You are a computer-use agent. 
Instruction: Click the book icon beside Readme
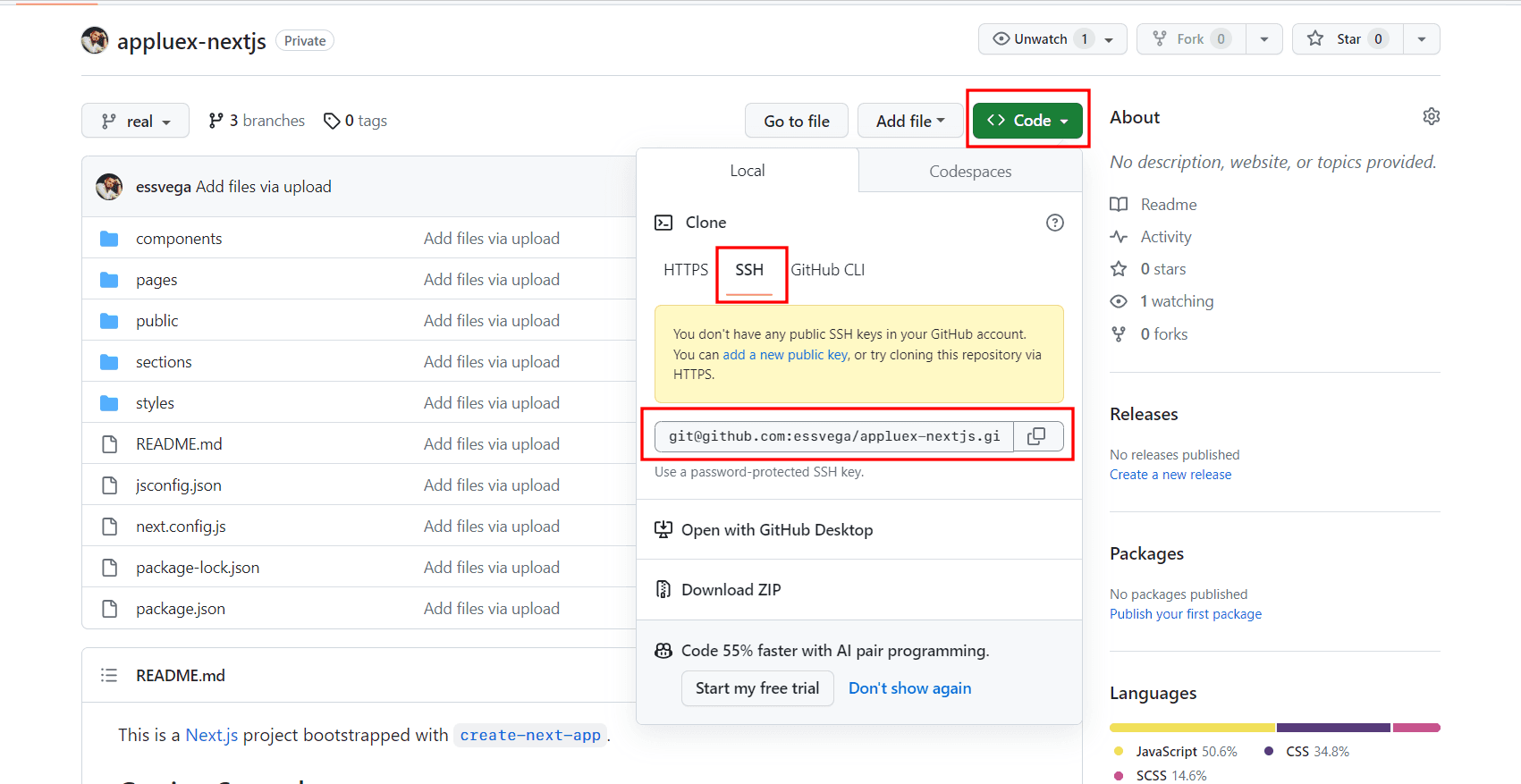(1119, 205)
